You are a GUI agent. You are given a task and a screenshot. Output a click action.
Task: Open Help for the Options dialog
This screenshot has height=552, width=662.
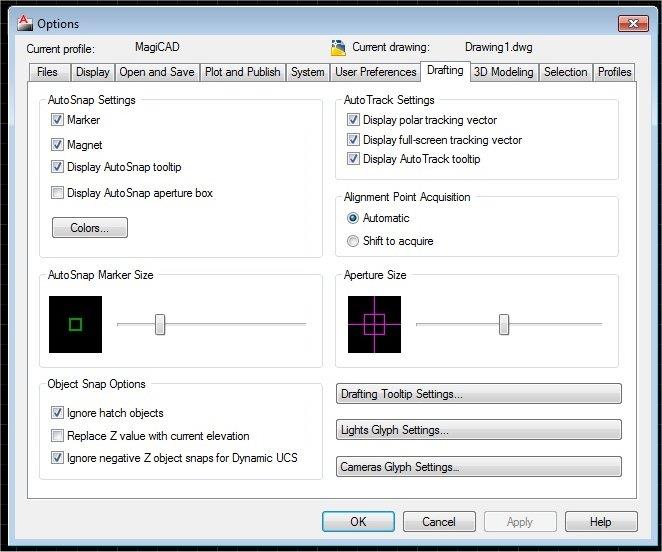pos(601,522)
